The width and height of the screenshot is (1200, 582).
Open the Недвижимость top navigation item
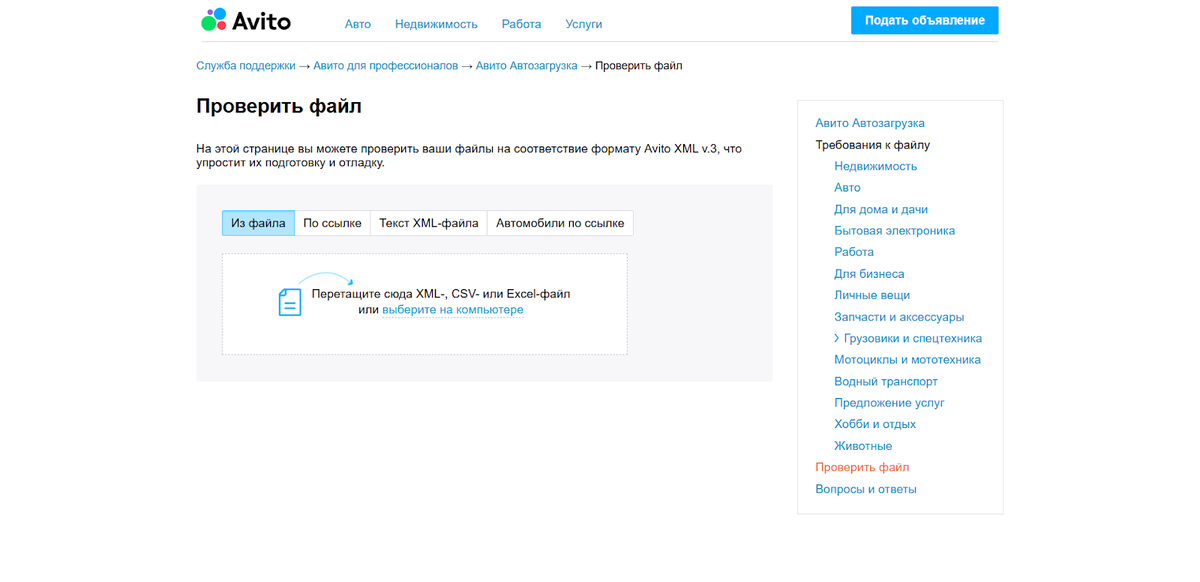[436, 24]
